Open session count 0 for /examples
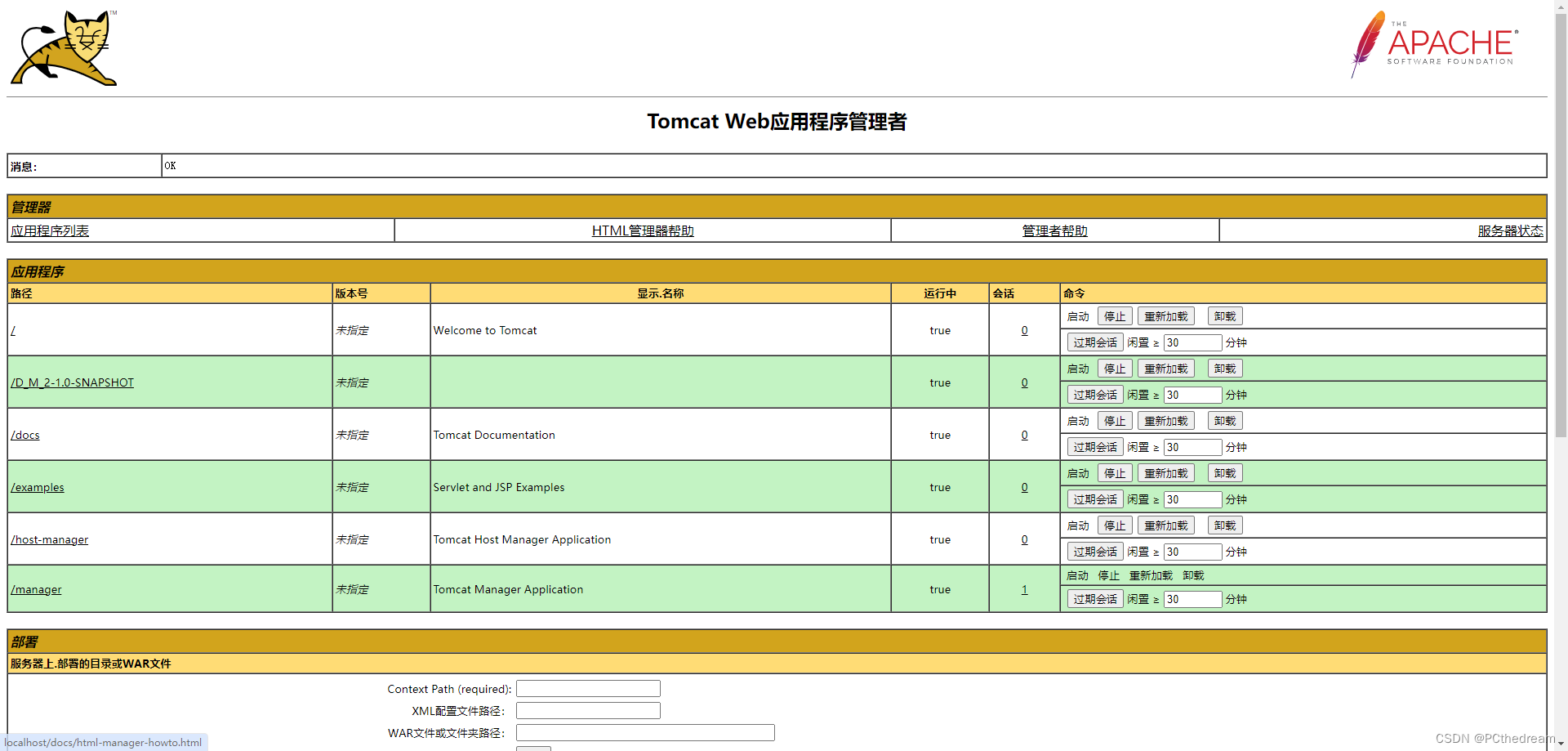This screenshot has height=751, width=1568. click(1024, 487)
